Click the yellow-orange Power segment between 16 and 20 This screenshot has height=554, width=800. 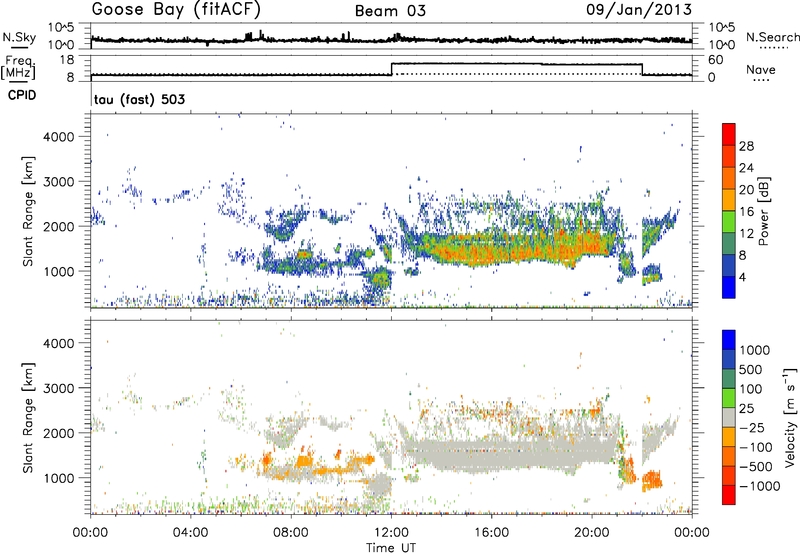(729, 199)
